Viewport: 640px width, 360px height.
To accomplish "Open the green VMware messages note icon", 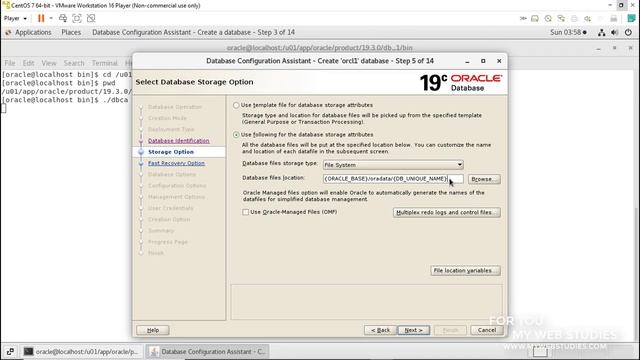I will click(x=631, y=18).
